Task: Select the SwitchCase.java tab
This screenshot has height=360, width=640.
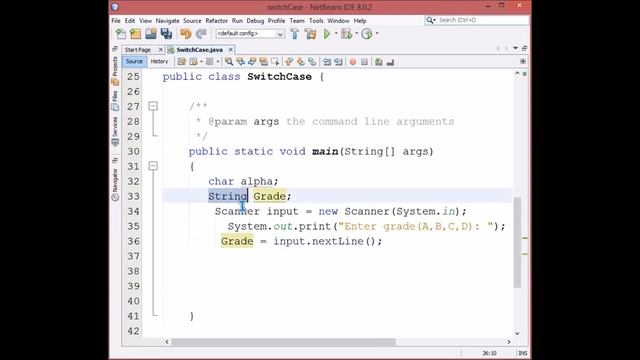Action: [200, 50]
